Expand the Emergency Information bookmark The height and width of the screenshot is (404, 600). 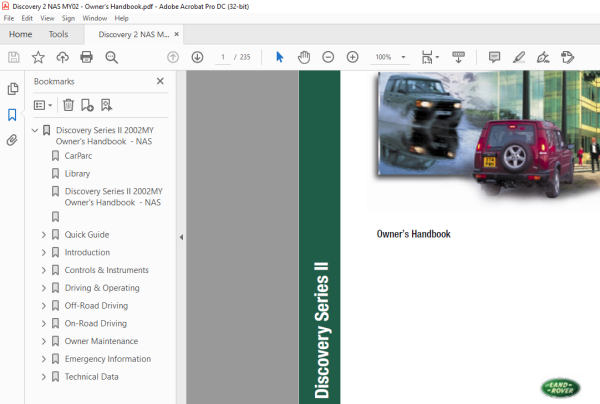[x=44, y=359]
